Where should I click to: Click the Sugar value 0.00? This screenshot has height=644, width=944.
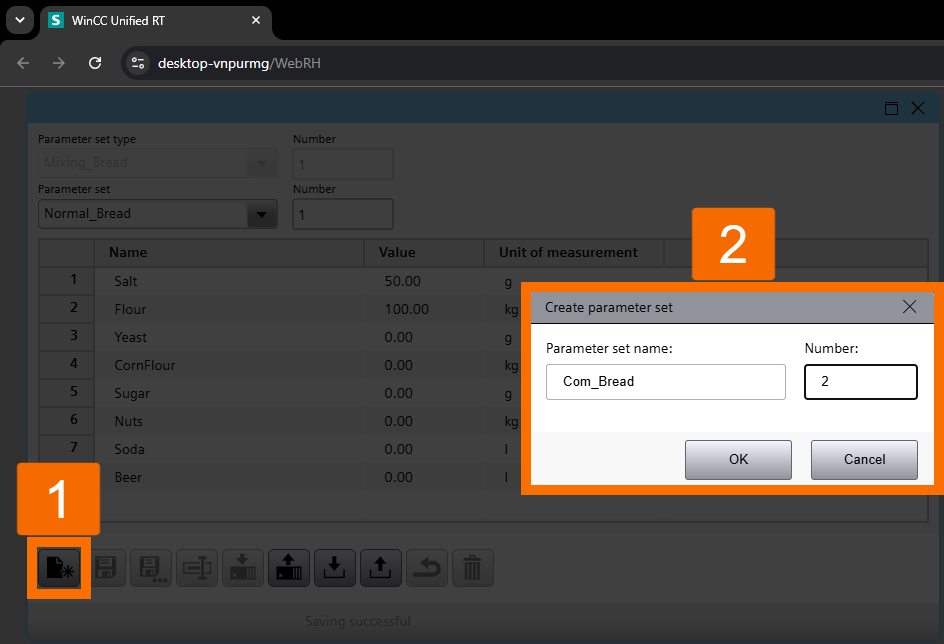pos(398,394)
